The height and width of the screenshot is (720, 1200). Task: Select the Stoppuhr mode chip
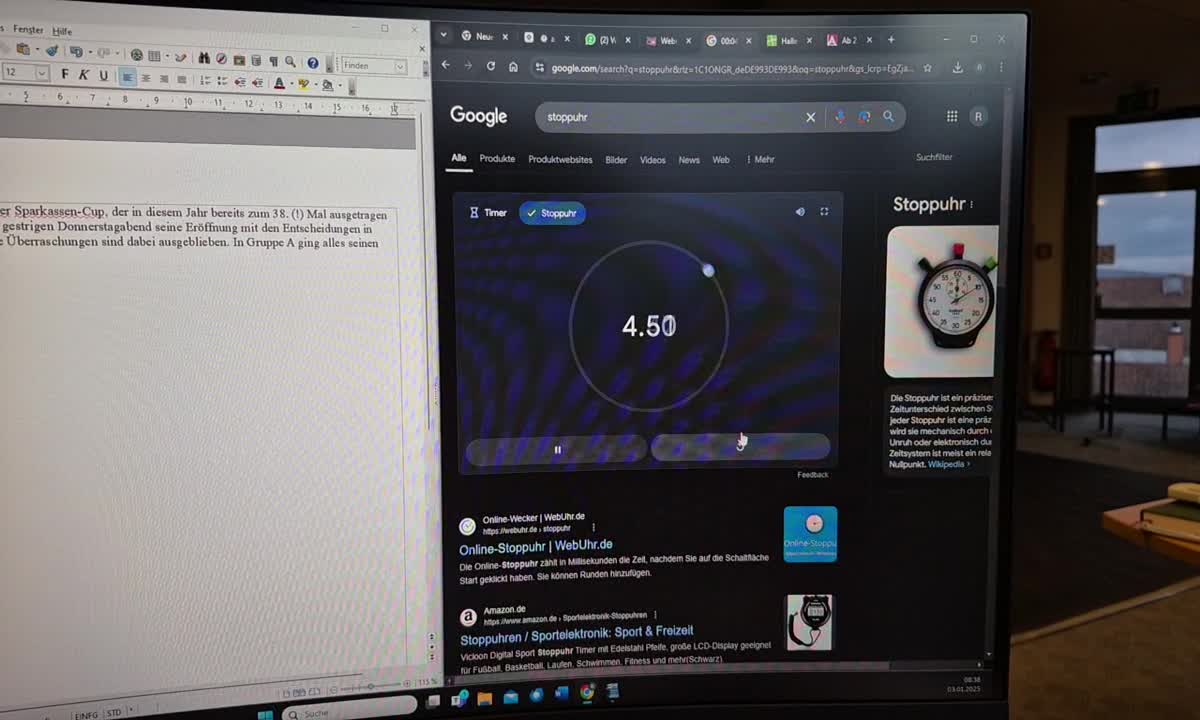552,213
